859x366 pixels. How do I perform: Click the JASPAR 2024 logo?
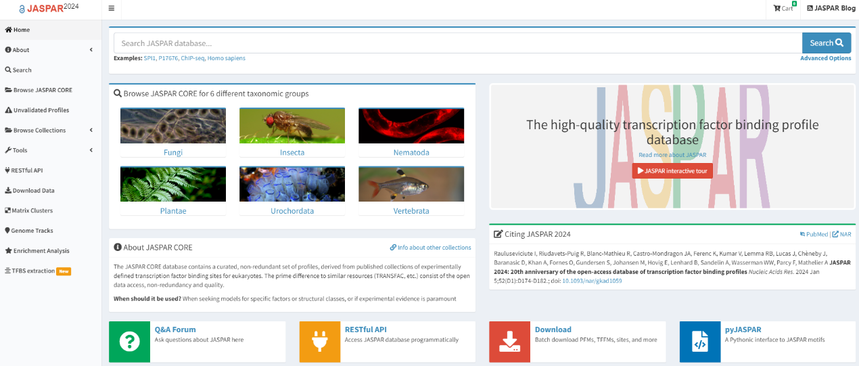tap(48, 9)
